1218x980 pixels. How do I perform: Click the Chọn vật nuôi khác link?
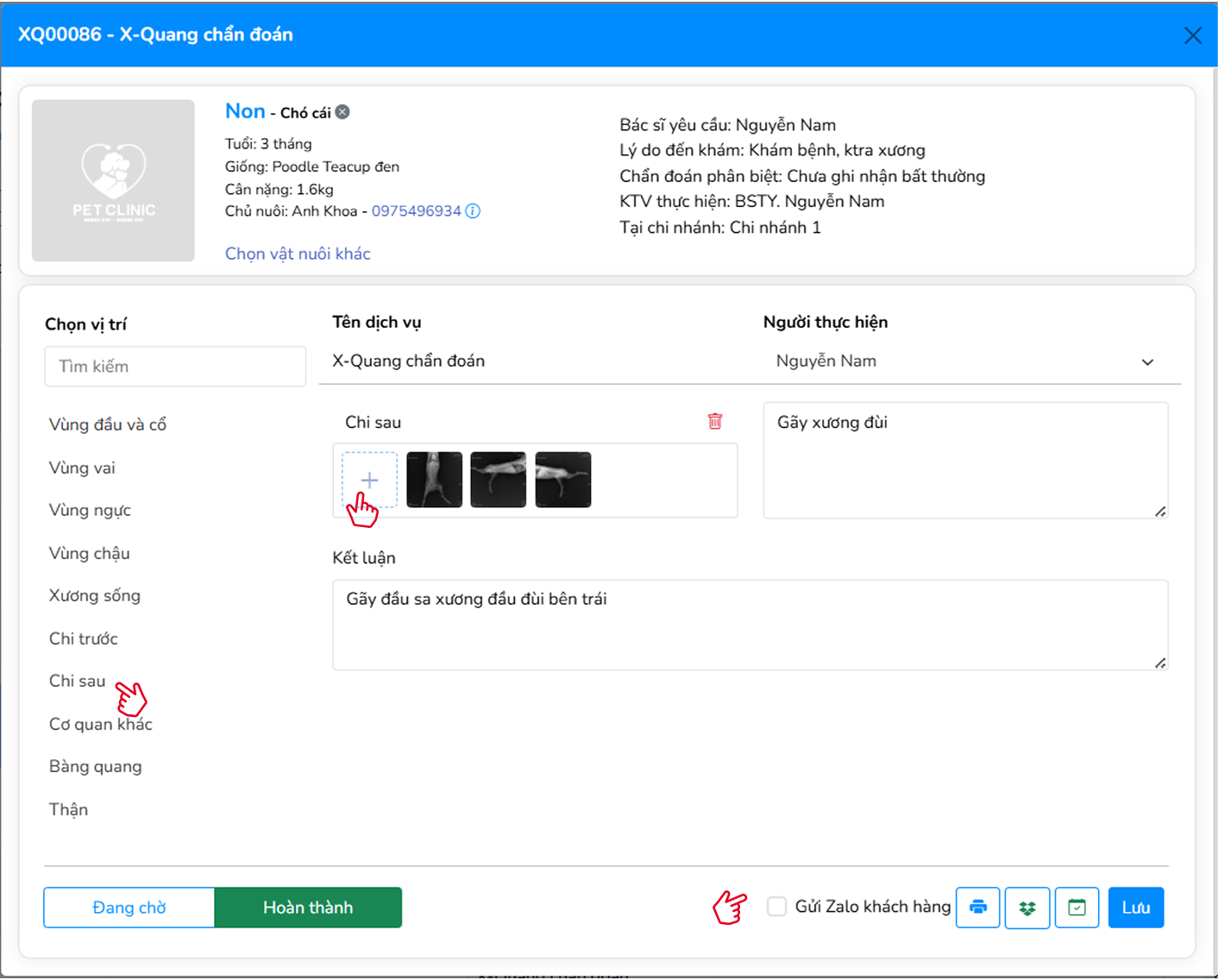click(x=298, y=254)
